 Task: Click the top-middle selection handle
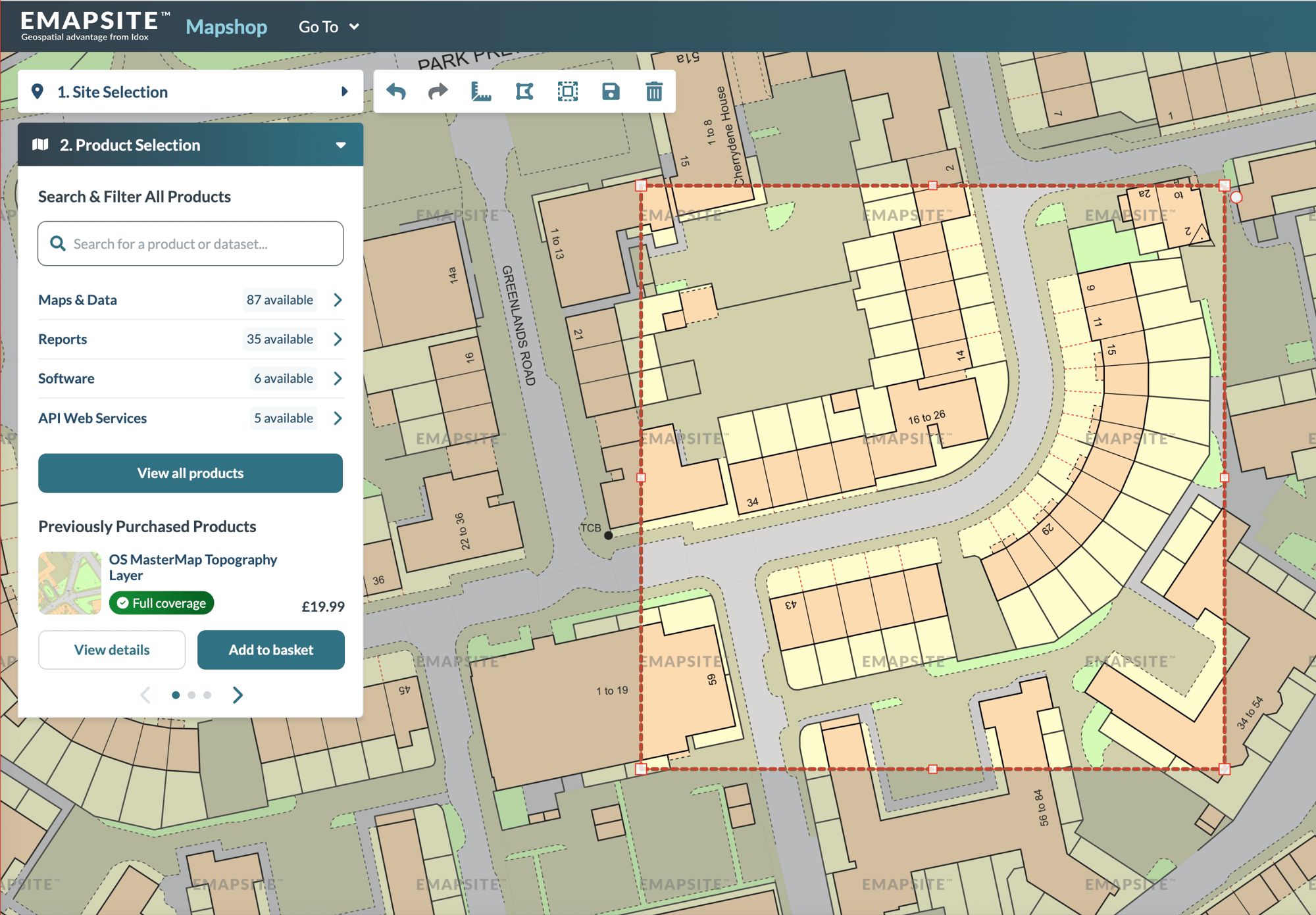point(933,185)
